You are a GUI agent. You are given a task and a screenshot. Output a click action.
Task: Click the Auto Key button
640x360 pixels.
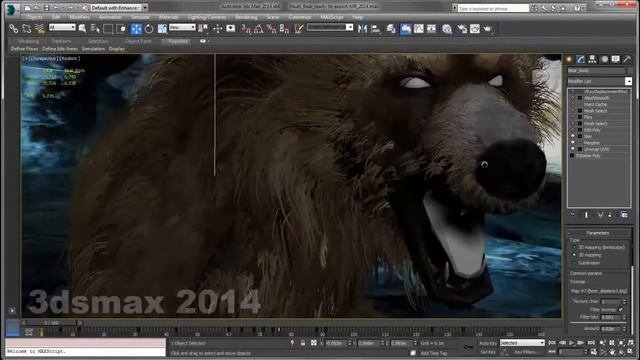487,343
